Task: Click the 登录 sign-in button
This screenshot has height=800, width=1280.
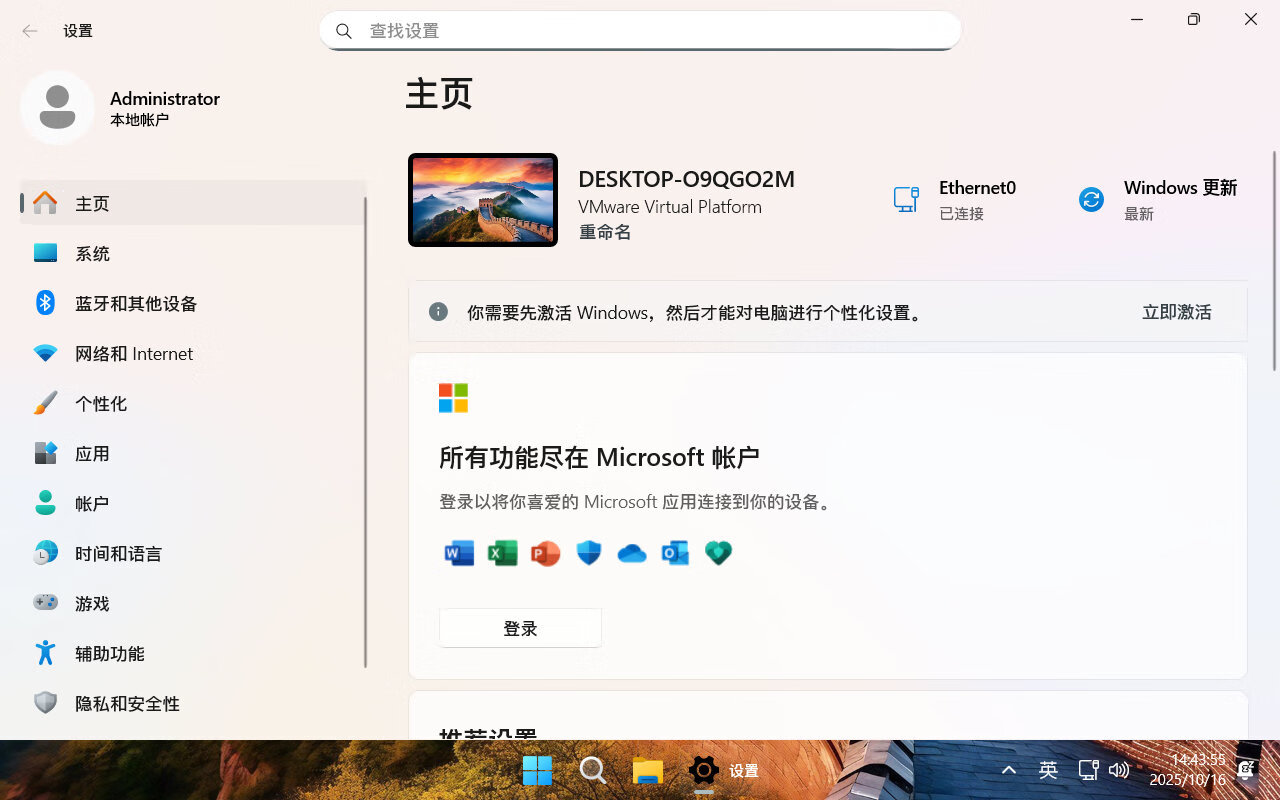Action: pyautogui.click(x=520, y=627)
